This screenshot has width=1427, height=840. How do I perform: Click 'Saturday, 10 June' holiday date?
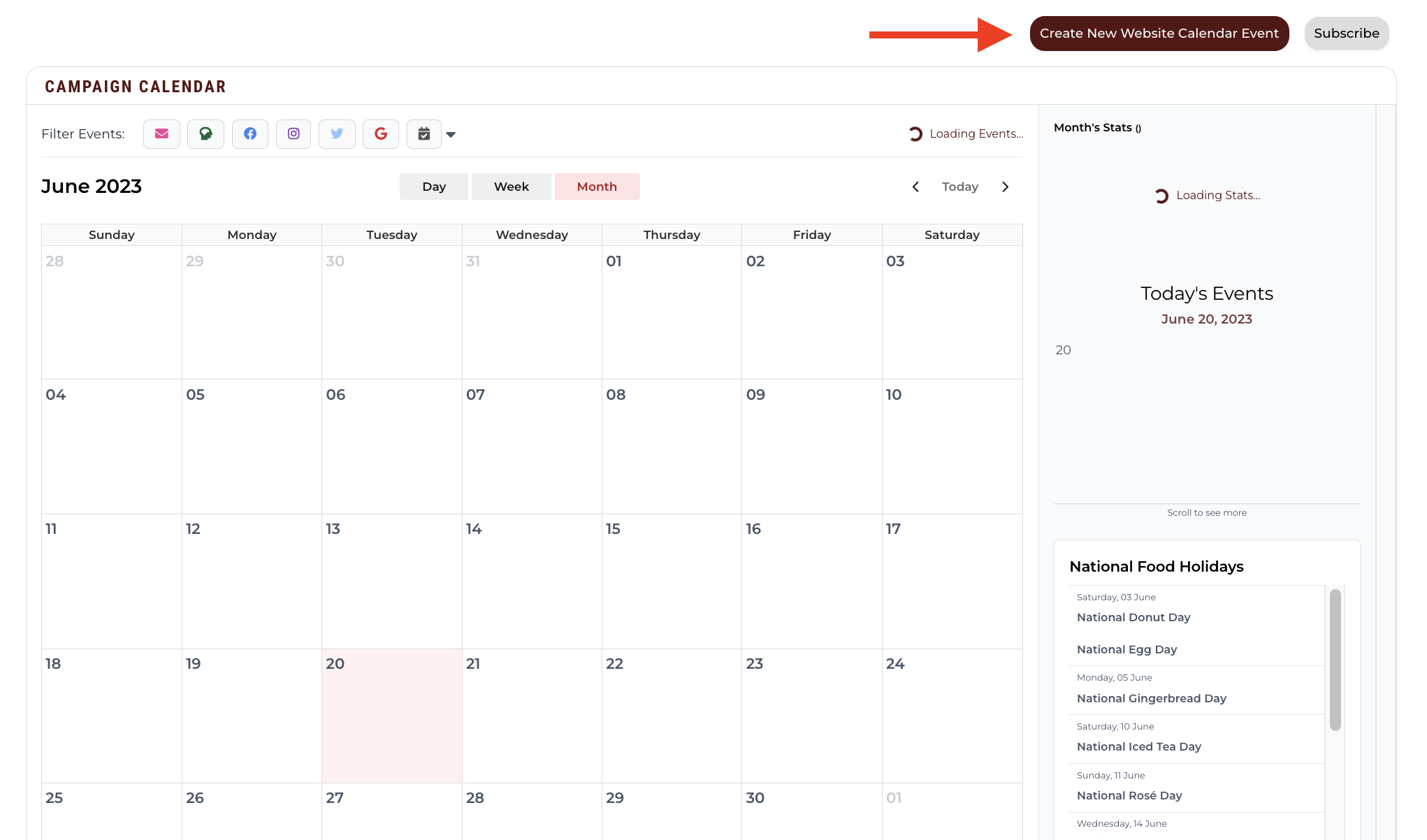click(x=1115, y=727)
